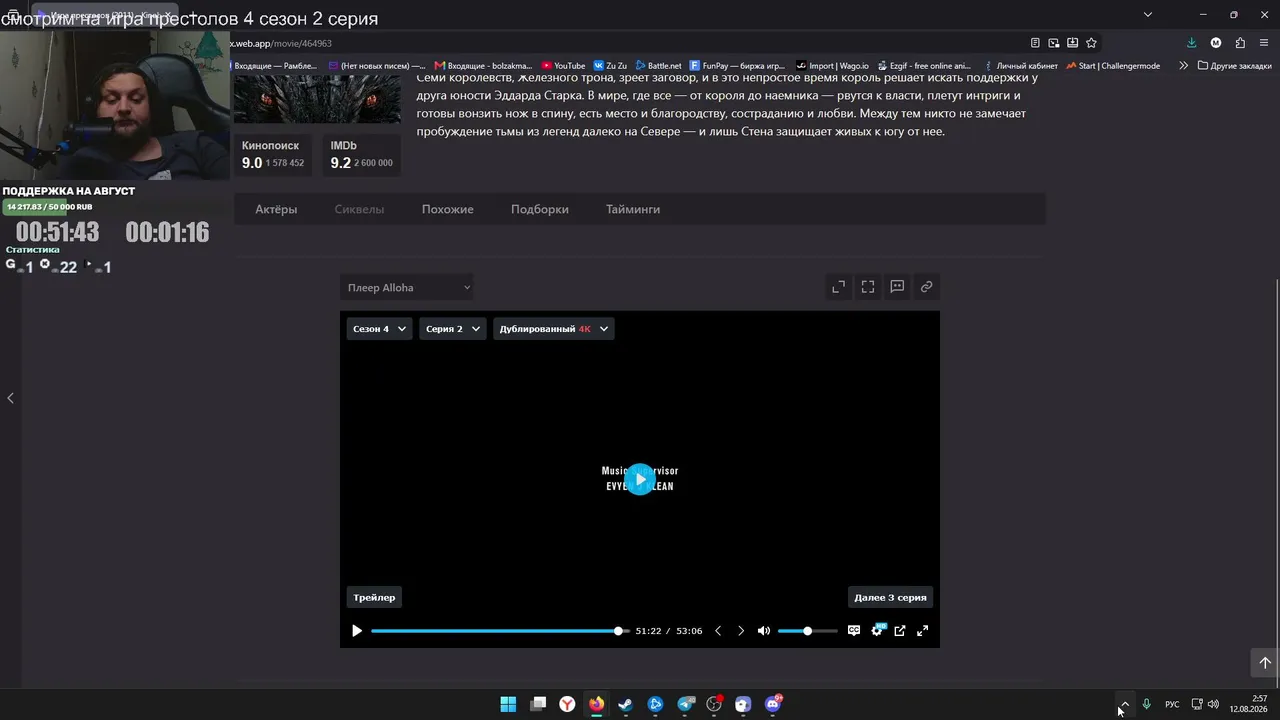This screenshot has width=1280, height=720.
Task: Switch to the Похожие tab
Action: pos(447,209)
